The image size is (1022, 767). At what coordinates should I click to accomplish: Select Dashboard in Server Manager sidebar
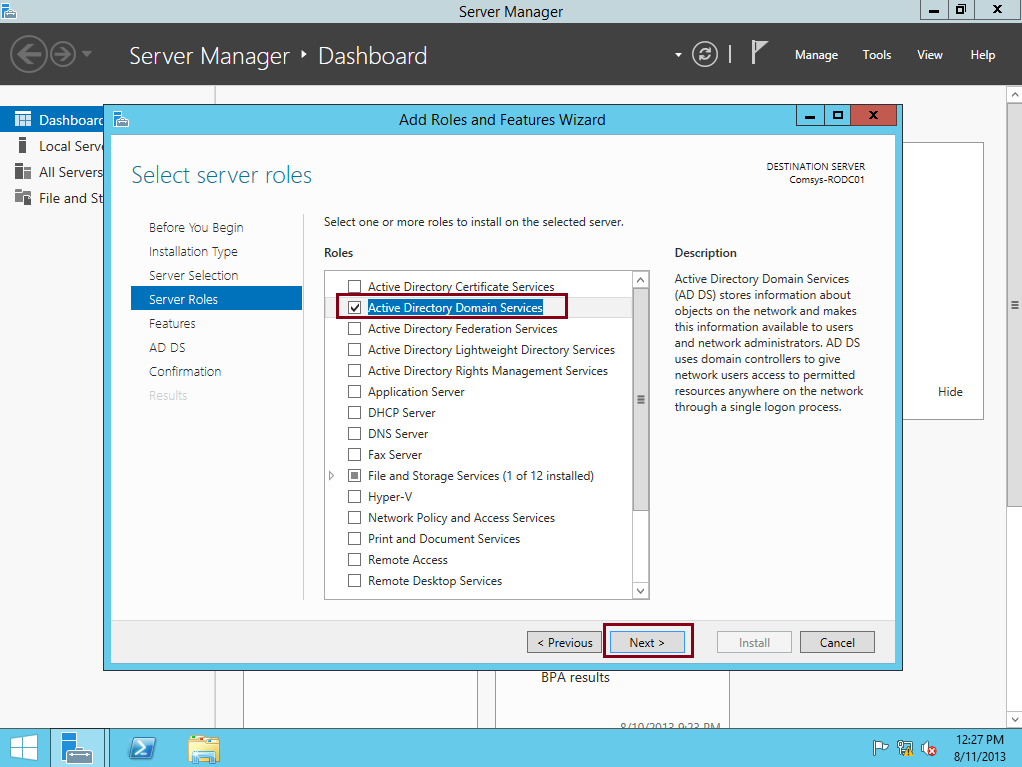[52, 120]
